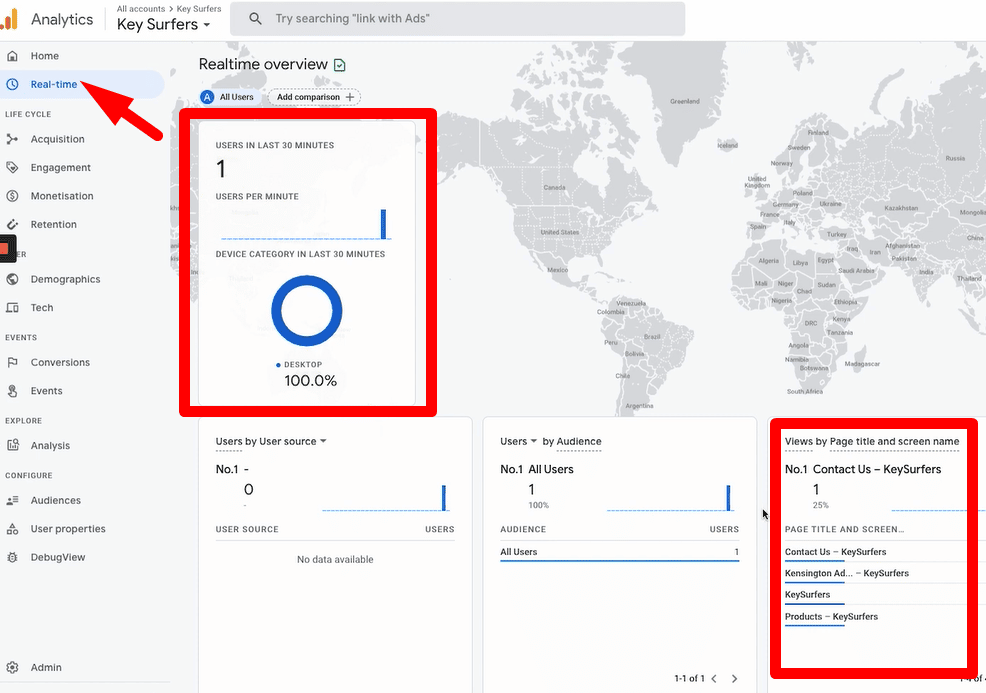Open the DebugView bug icon
Image resolution: width=986 pixels, height=693 pixels.
click(x=12, y=557)
